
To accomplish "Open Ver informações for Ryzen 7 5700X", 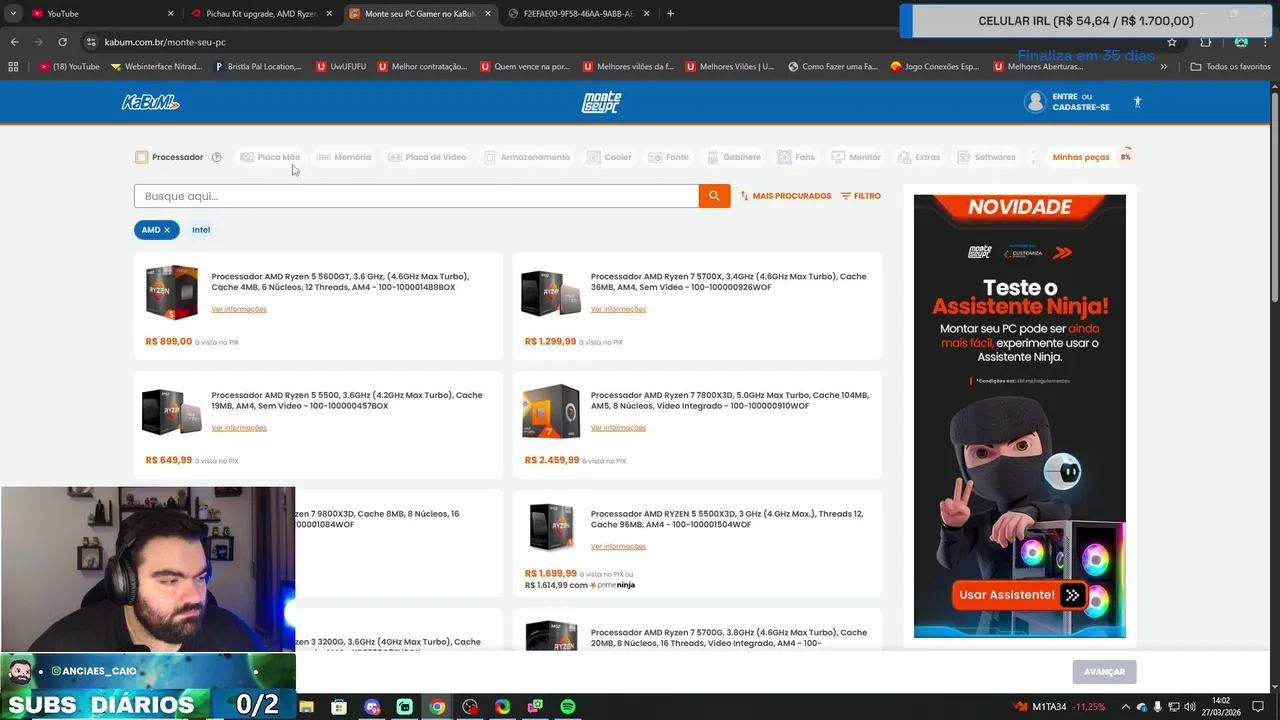I will coord(618,309).
